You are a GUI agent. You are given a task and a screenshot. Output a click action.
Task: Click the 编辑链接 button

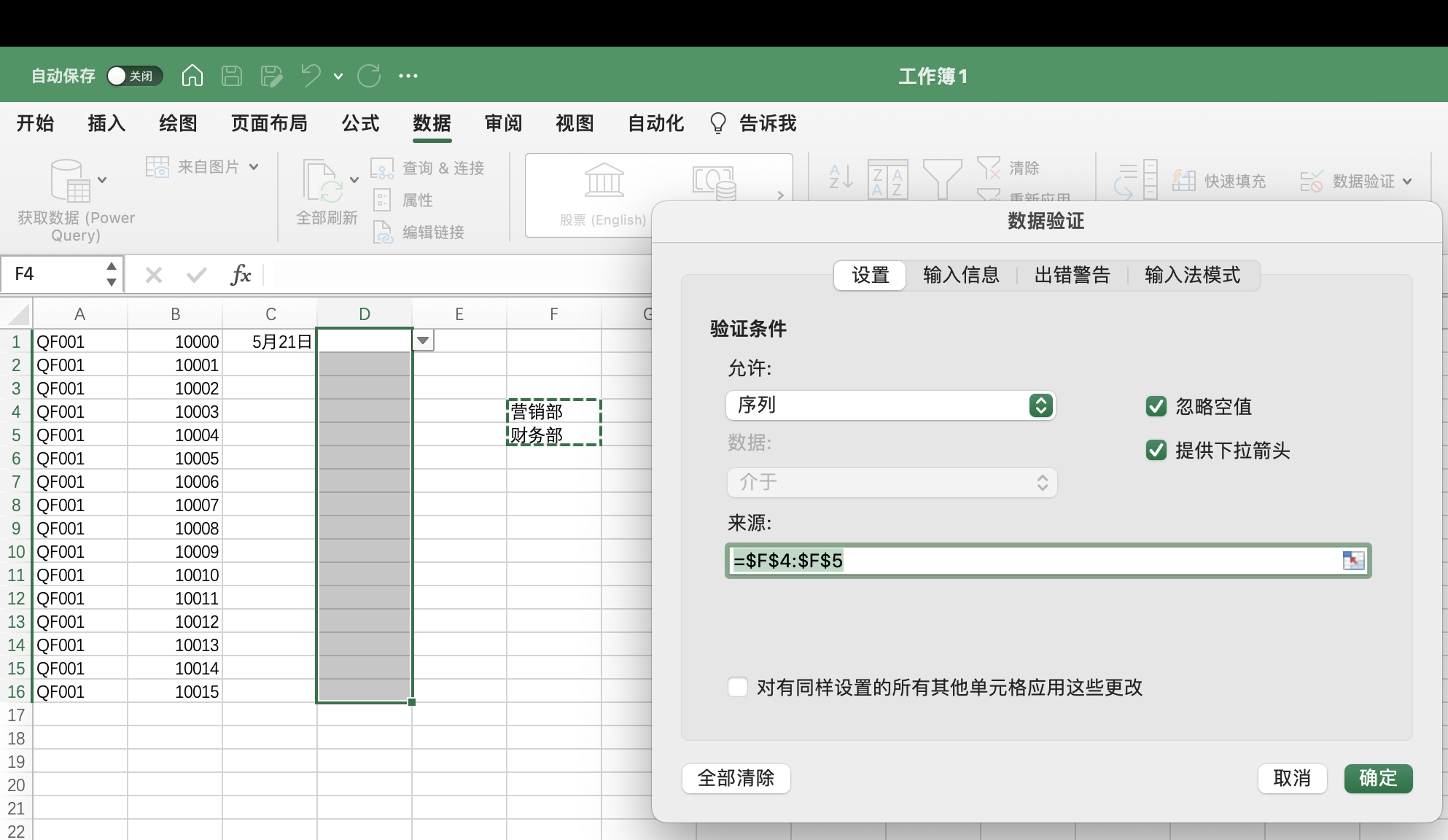click(x=418, y=232)
